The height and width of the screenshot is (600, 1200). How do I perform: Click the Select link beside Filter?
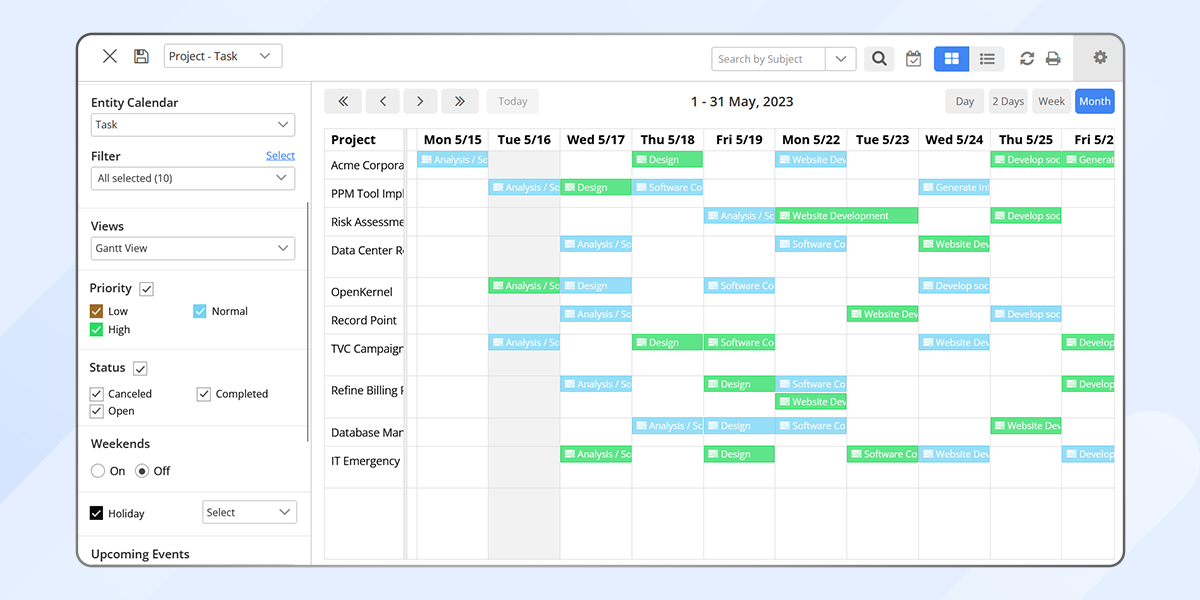tap(280, 155)
